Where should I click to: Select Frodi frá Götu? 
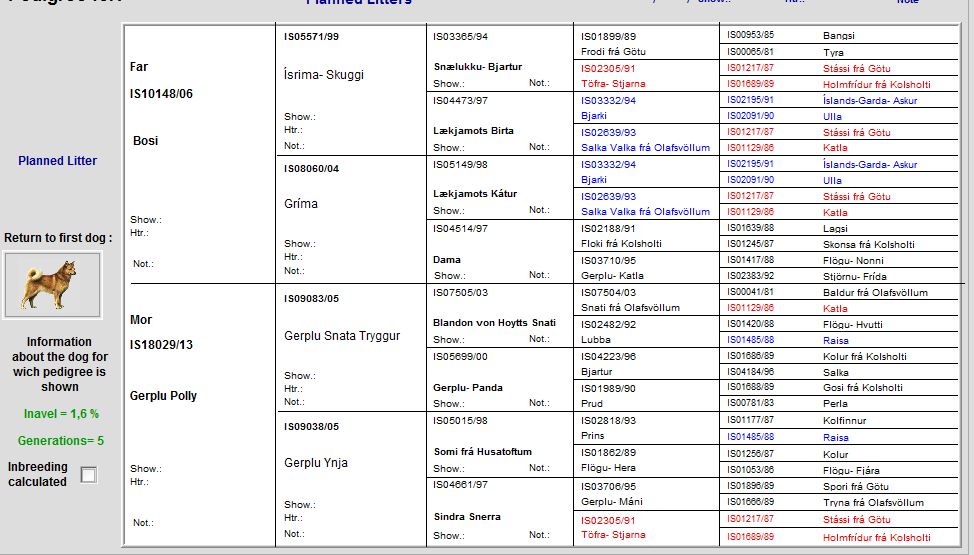tap(613, 52)
